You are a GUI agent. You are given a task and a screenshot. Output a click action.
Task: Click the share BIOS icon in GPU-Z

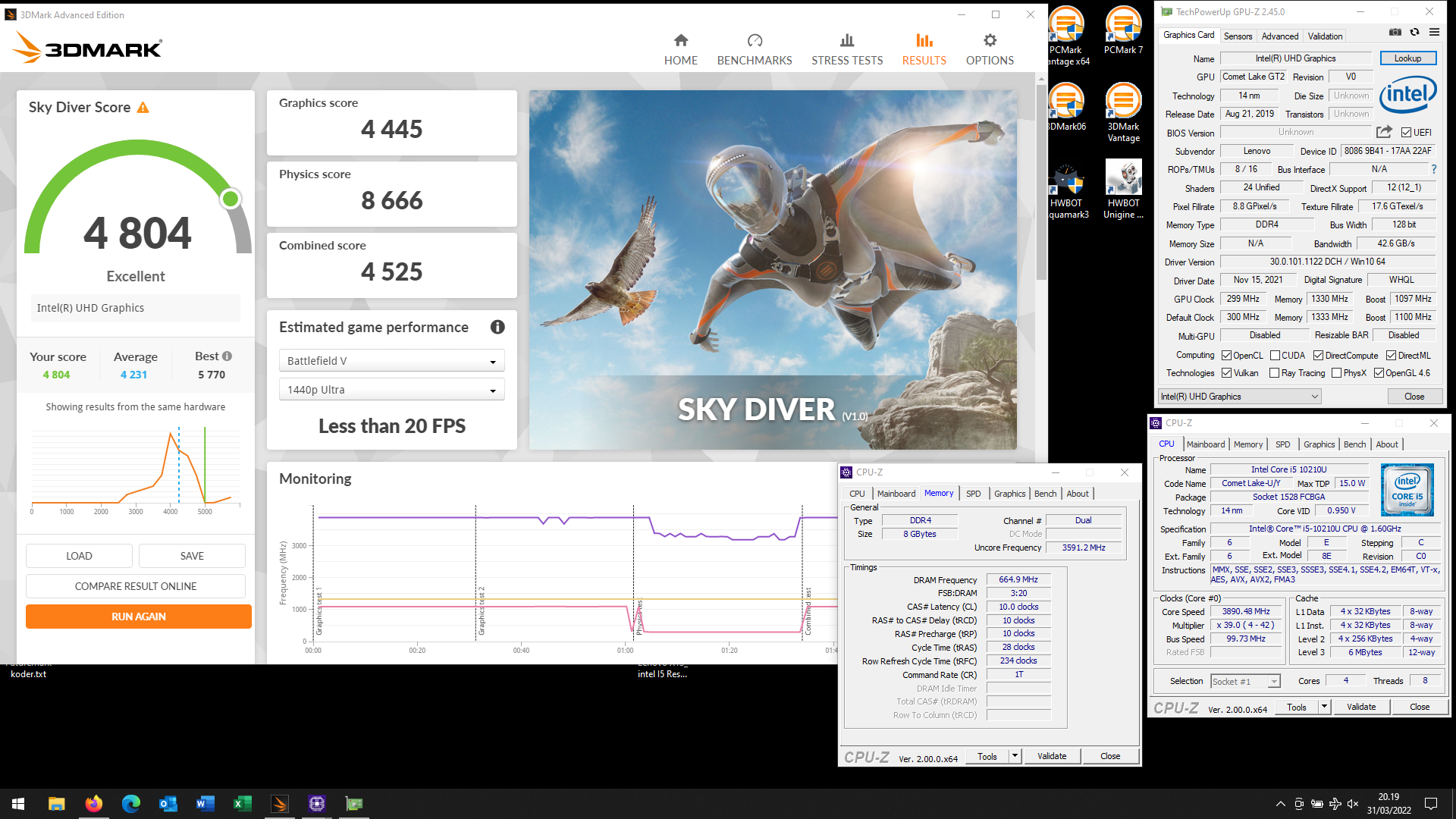coord(1384,132)
